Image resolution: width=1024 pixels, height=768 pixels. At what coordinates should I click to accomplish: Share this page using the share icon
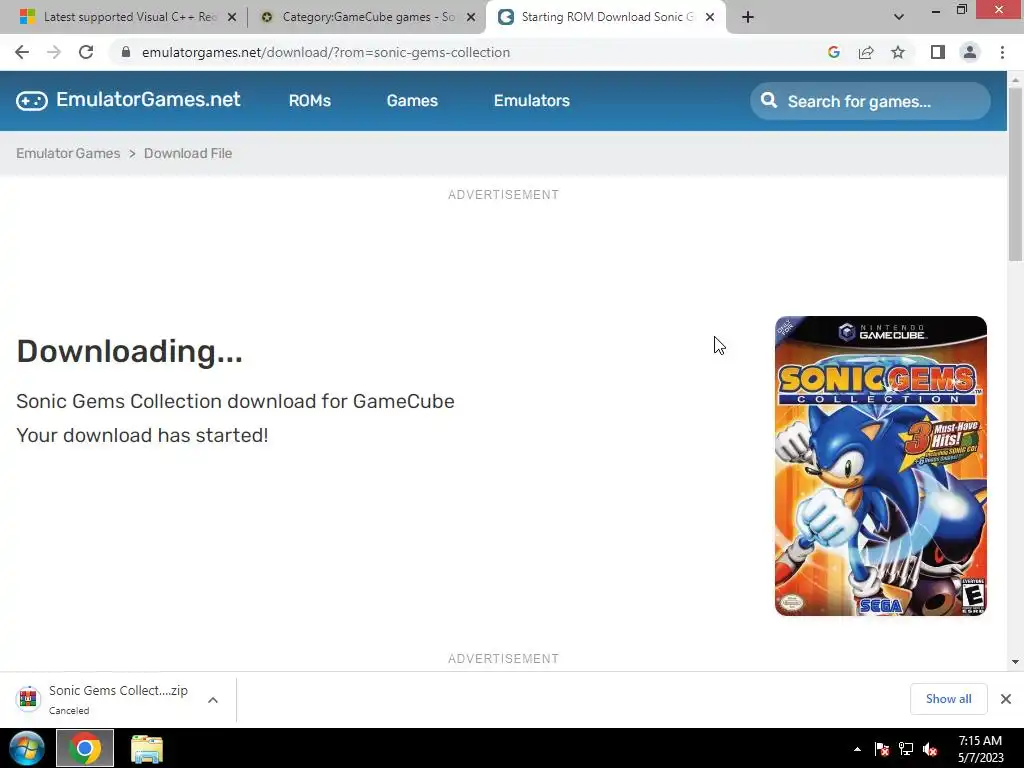pyautogui.click(x=866, y=52)
